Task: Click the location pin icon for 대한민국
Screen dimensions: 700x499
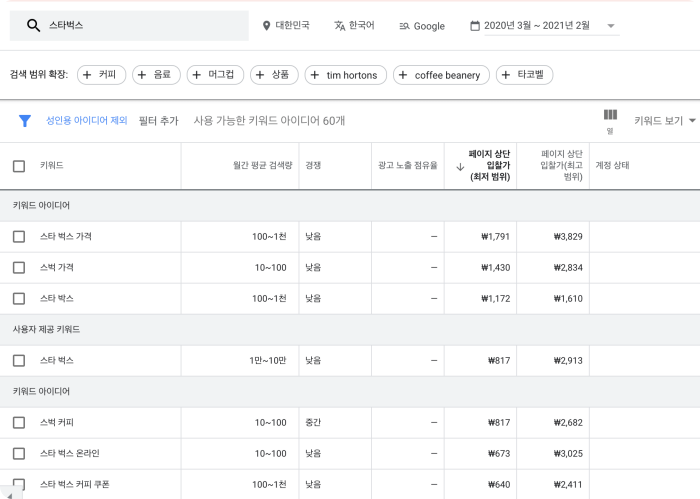Action: [x=267, y=26]
